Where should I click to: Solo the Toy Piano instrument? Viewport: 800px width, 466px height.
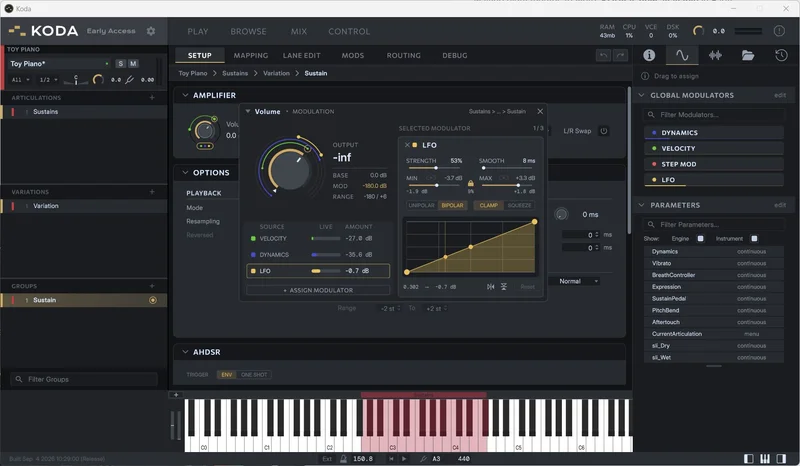tap(120, 64)
